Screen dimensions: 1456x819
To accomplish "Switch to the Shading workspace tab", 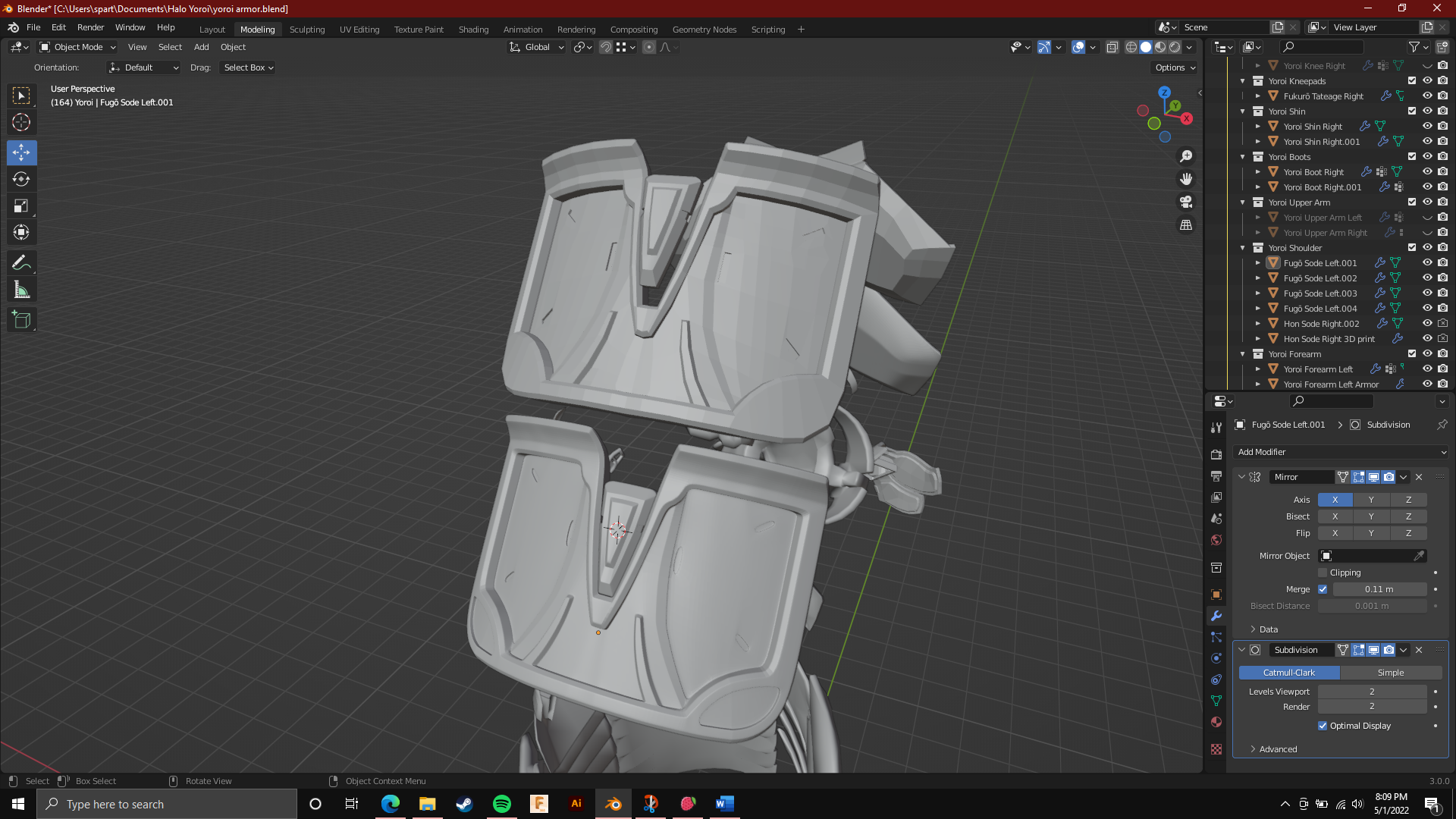I will click(x=473, y=30).
